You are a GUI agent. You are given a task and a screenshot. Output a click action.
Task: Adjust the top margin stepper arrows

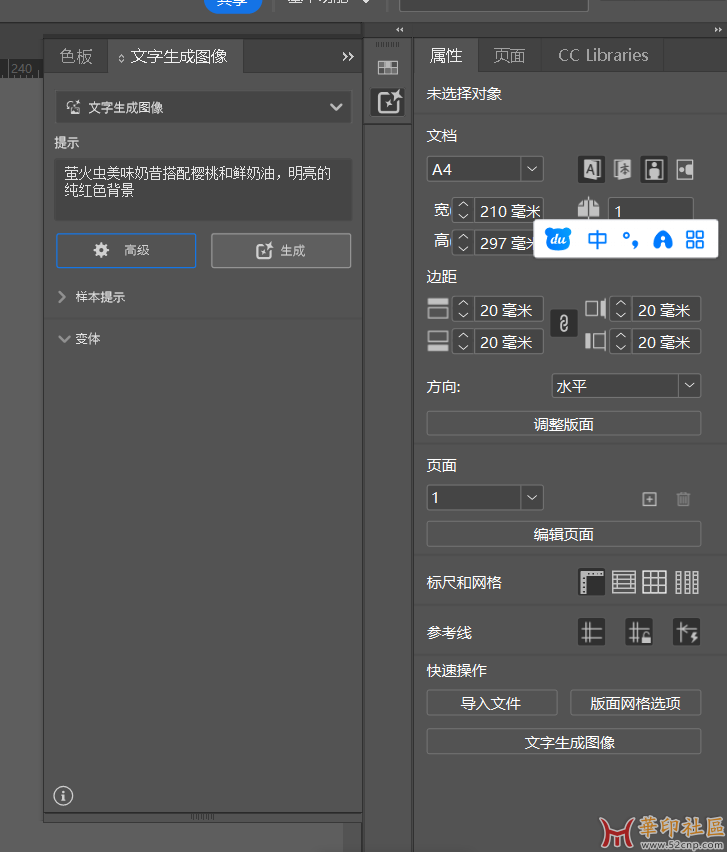(x=463, y=309)
